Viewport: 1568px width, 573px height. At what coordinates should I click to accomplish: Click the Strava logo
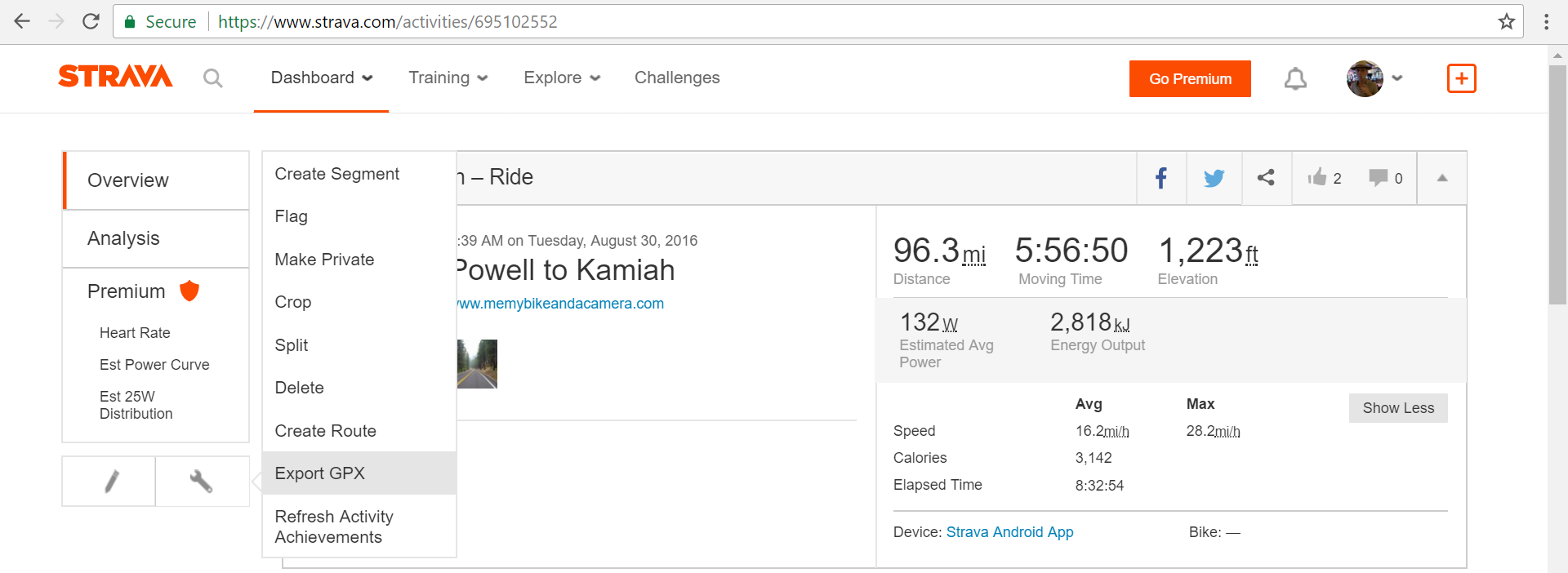(x=115, y=77)
